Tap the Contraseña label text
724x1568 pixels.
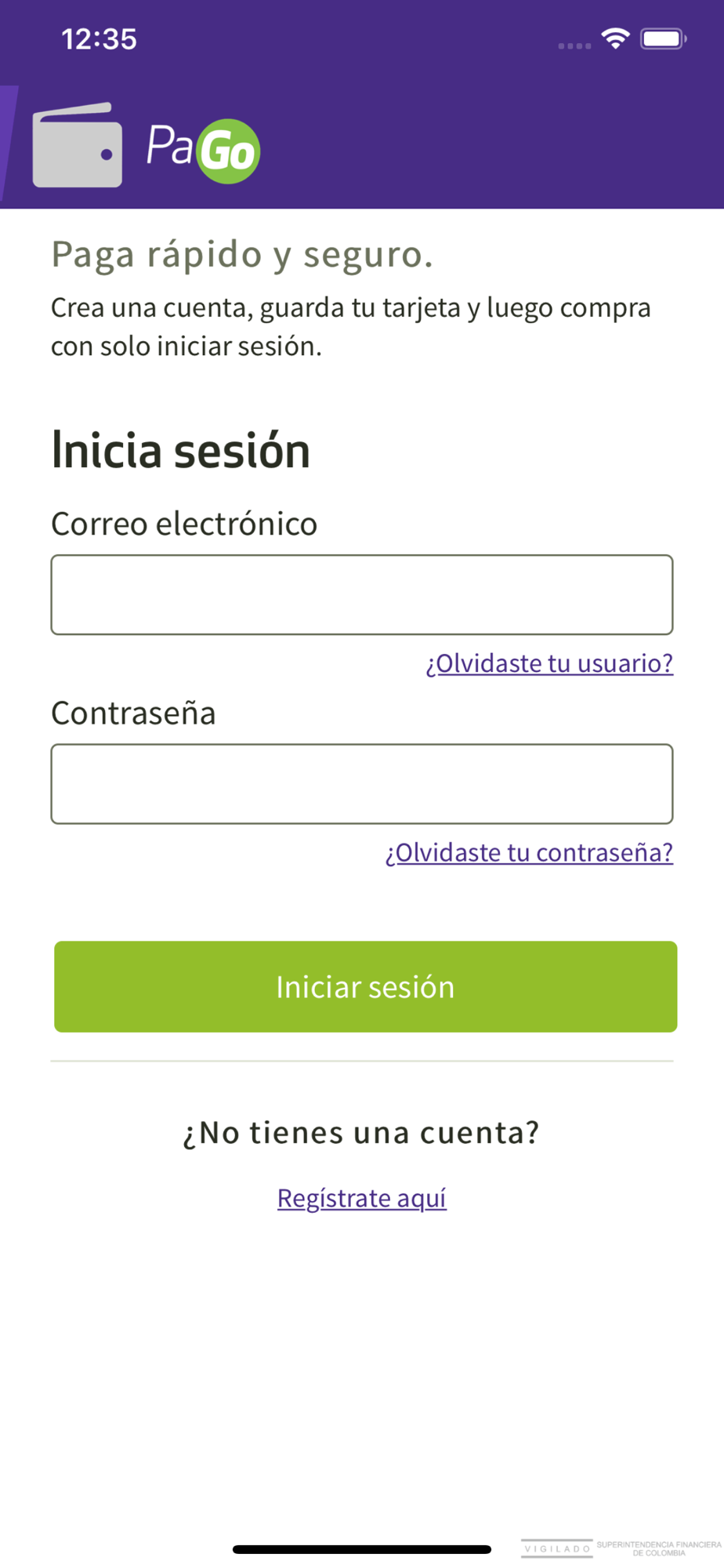[x=133, y=713]
